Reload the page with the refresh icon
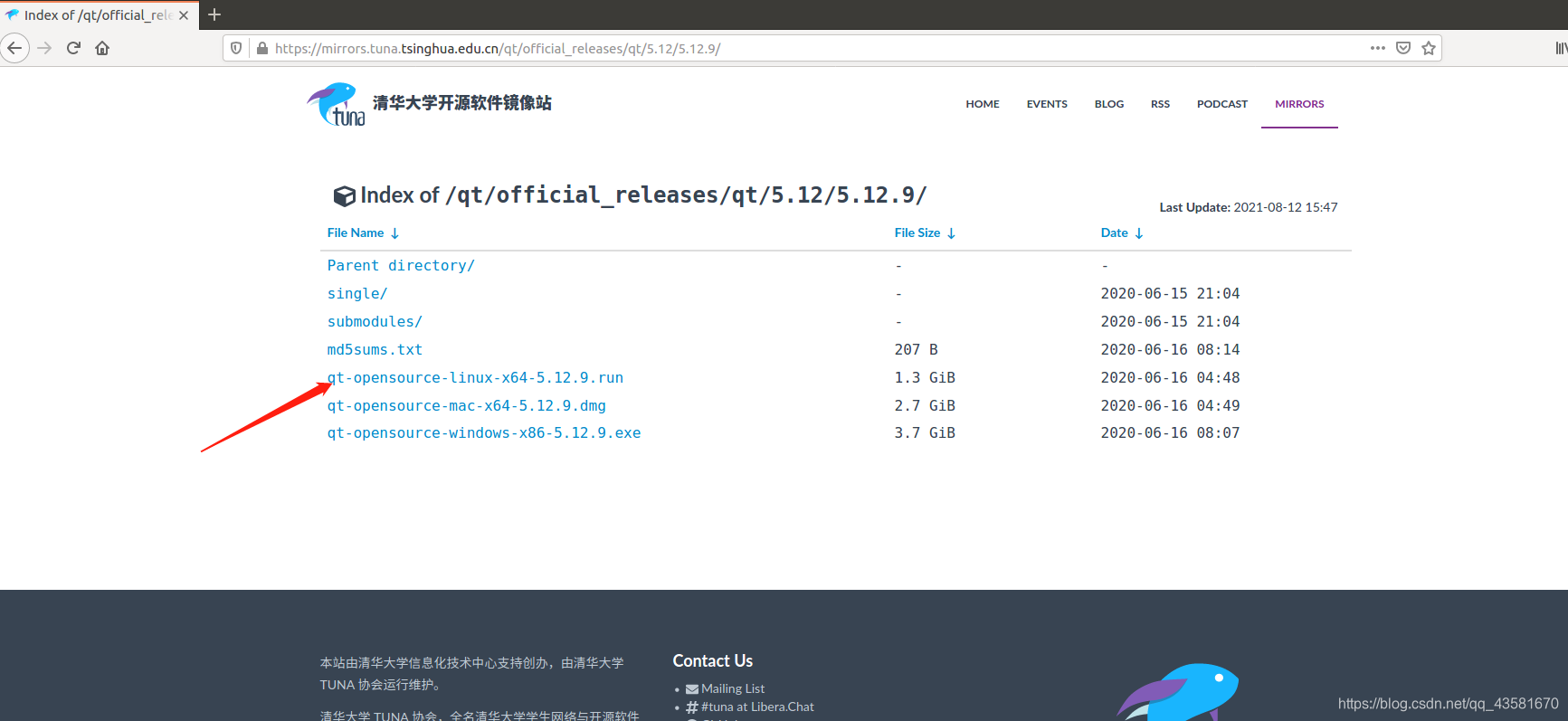 point(73,48)
